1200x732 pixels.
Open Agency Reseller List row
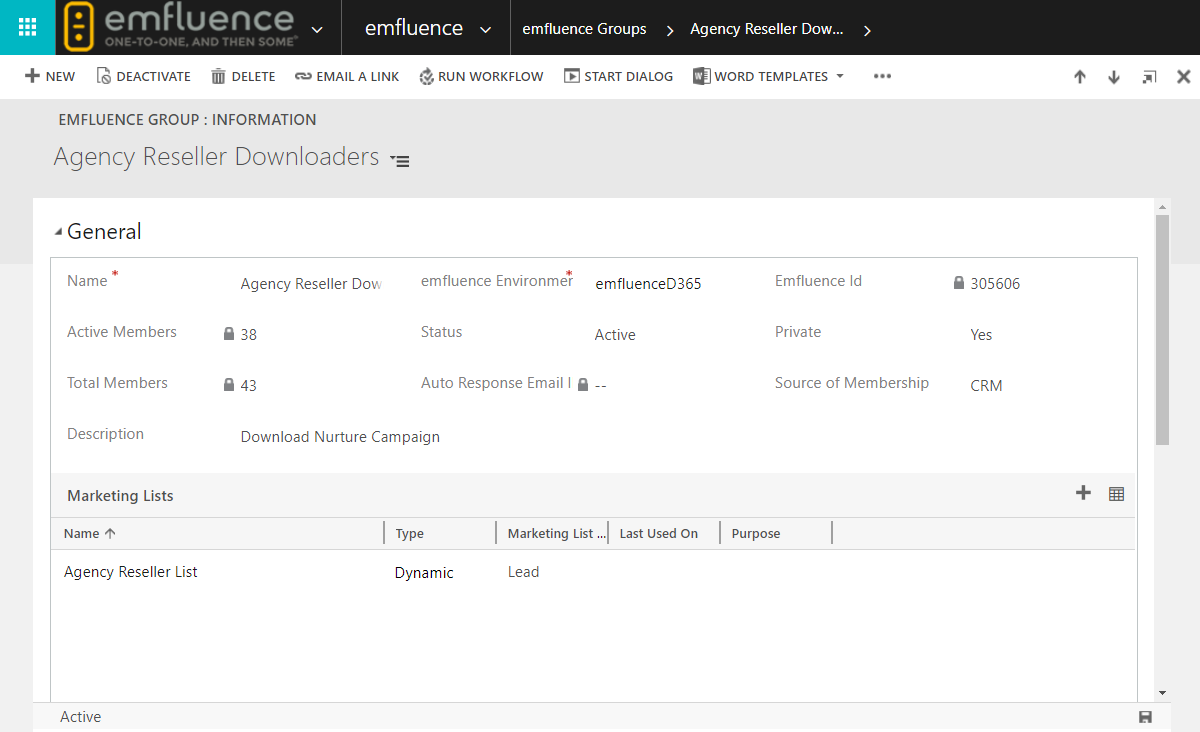click(x=131, y=572)
